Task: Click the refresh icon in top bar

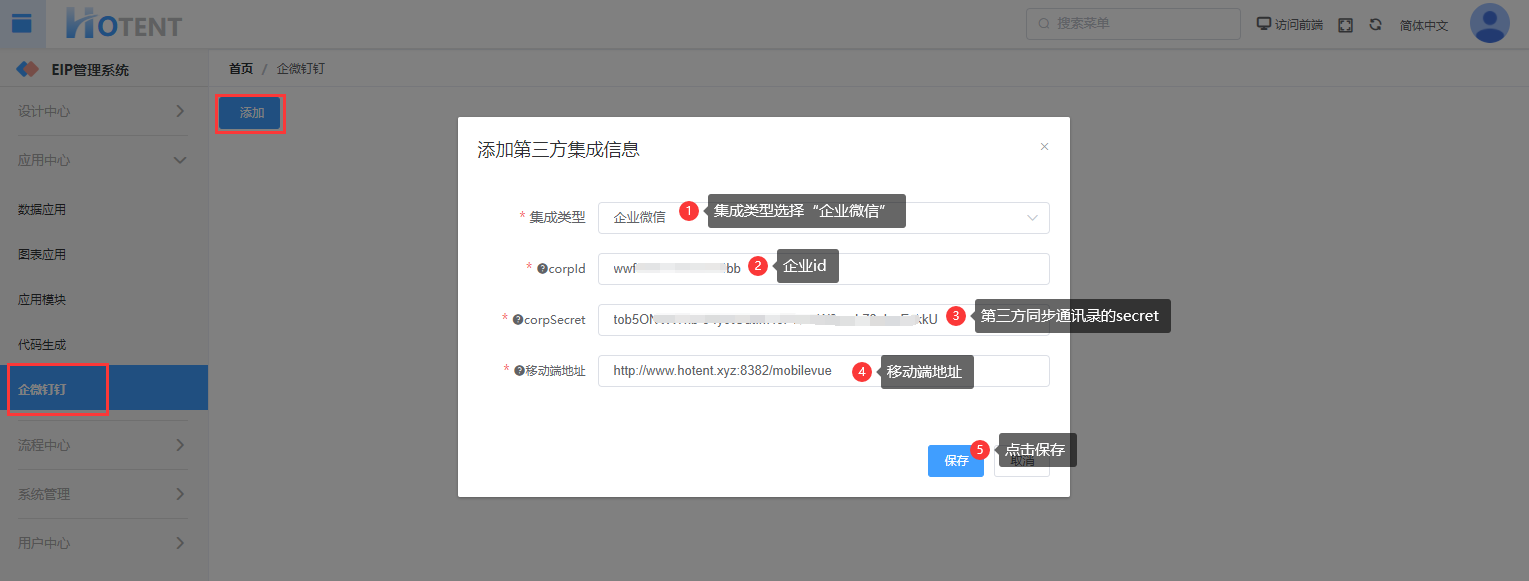Action: (1375, 25)
